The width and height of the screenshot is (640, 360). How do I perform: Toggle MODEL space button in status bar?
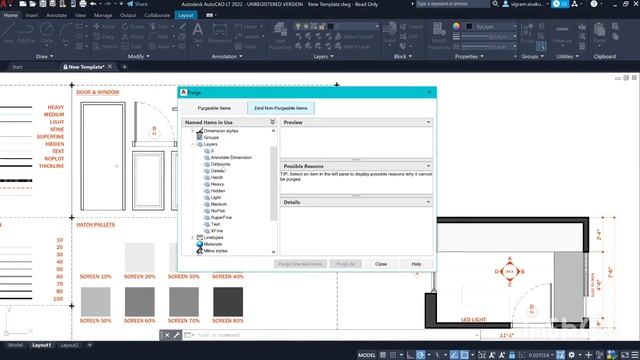367,355
